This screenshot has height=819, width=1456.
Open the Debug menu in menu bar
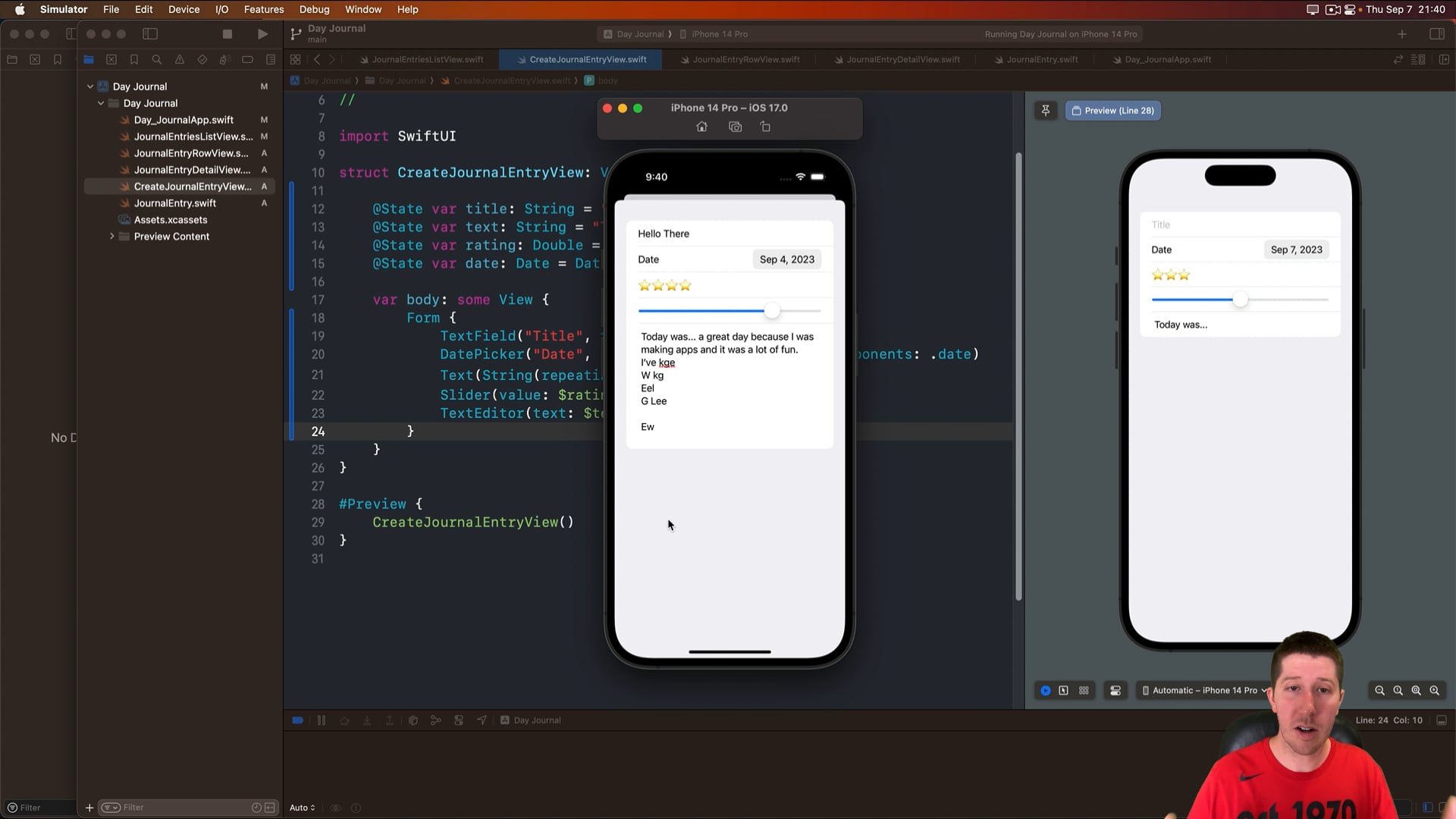click(x=314, y=10)
